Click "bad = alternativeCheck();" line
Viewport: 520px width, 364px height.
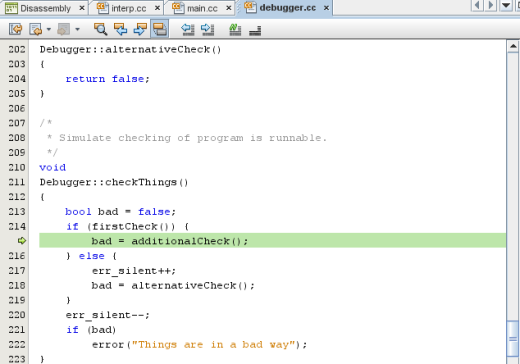[x=173, y=286]
